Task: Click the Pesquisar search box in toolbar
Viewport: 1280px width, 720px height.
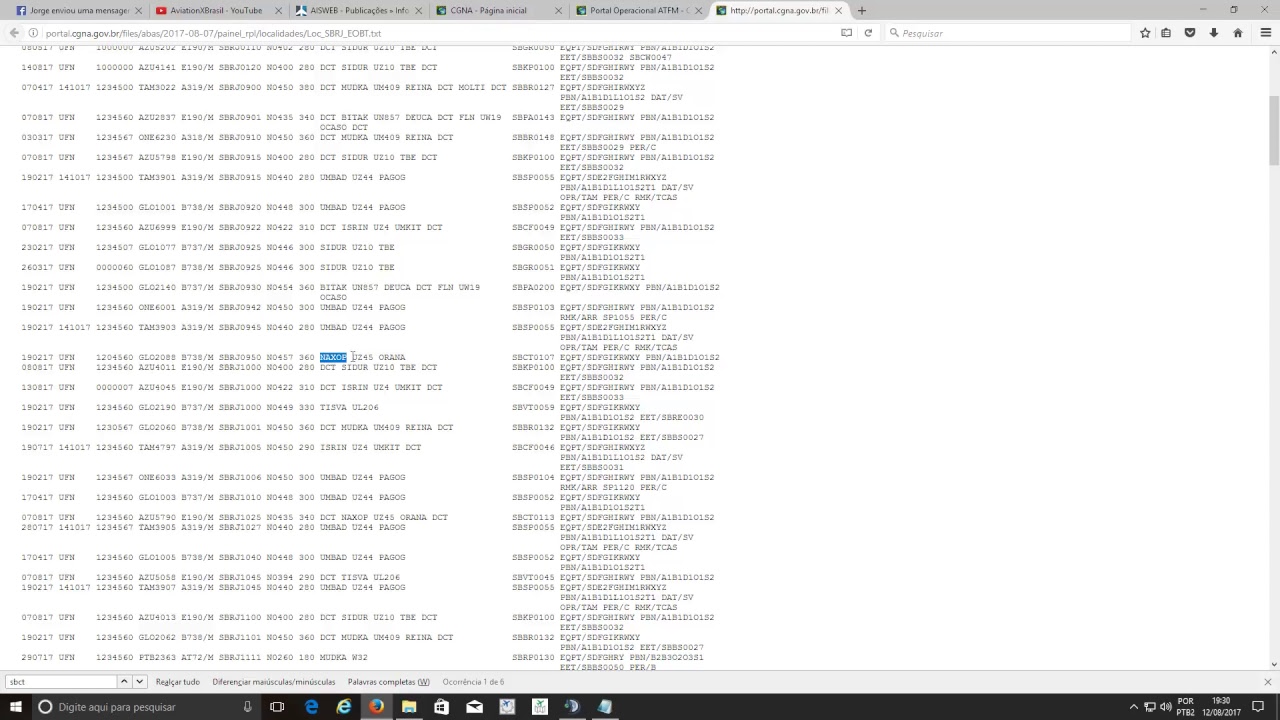Action: click(1007, 33)
